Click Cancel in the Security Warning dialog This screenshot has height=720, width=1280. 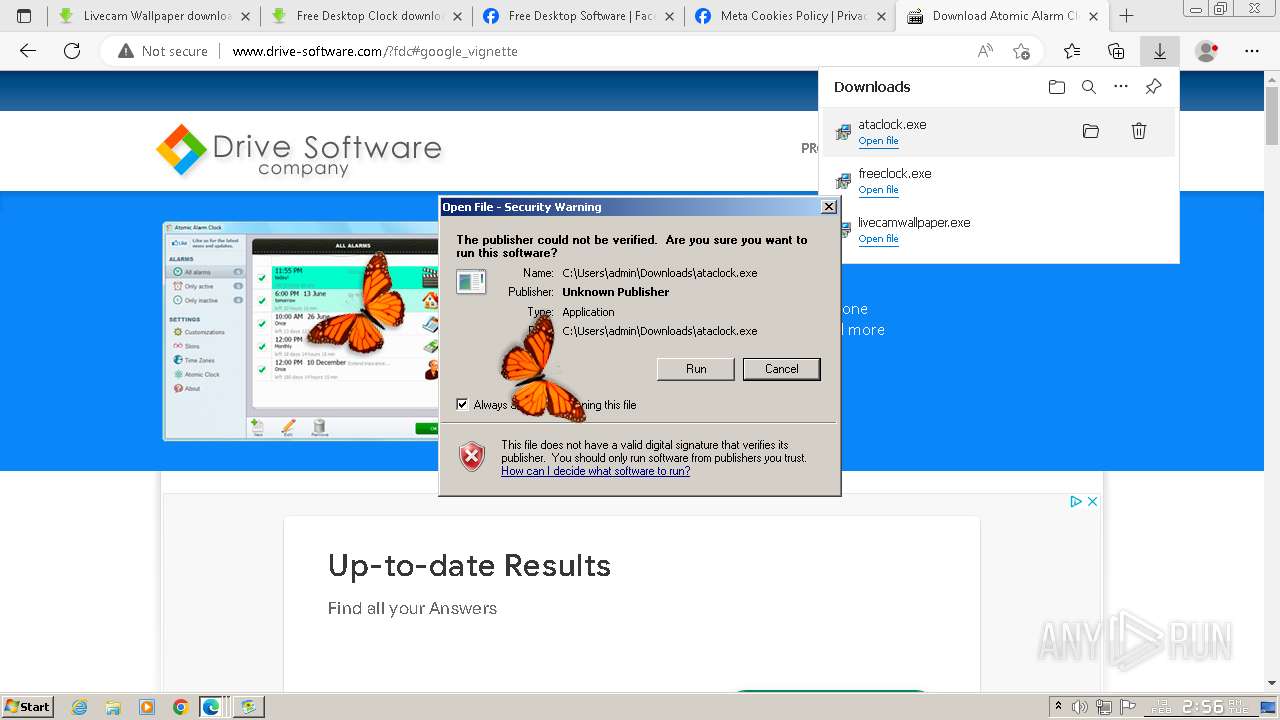coord(782,369)
